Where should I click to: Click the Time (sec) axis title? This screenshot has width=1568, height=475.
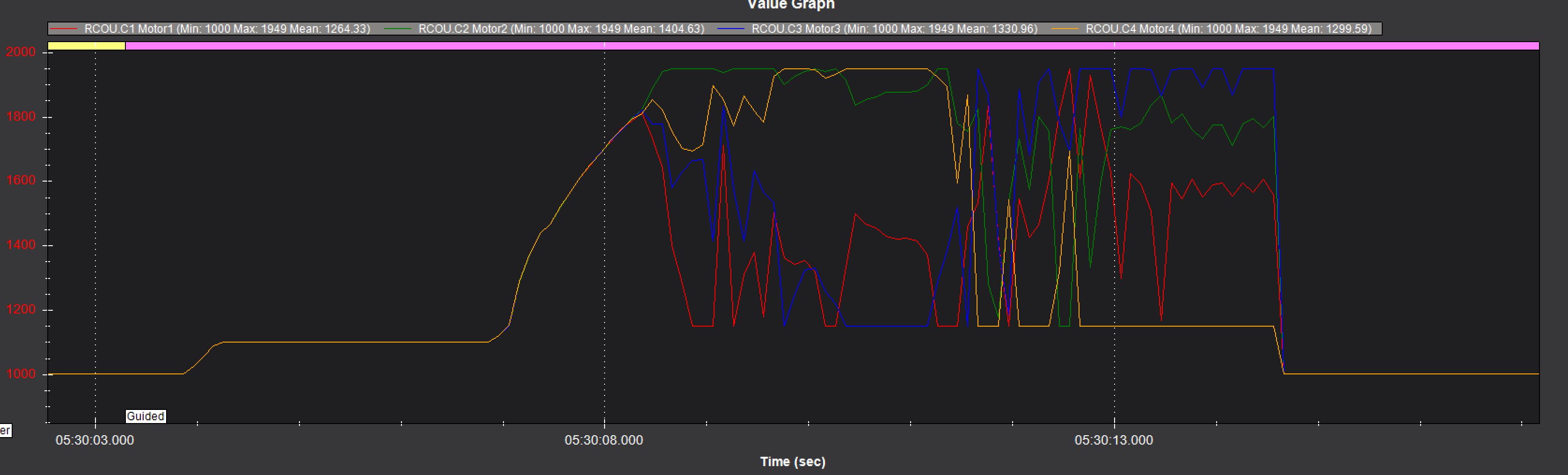point(793,461)
